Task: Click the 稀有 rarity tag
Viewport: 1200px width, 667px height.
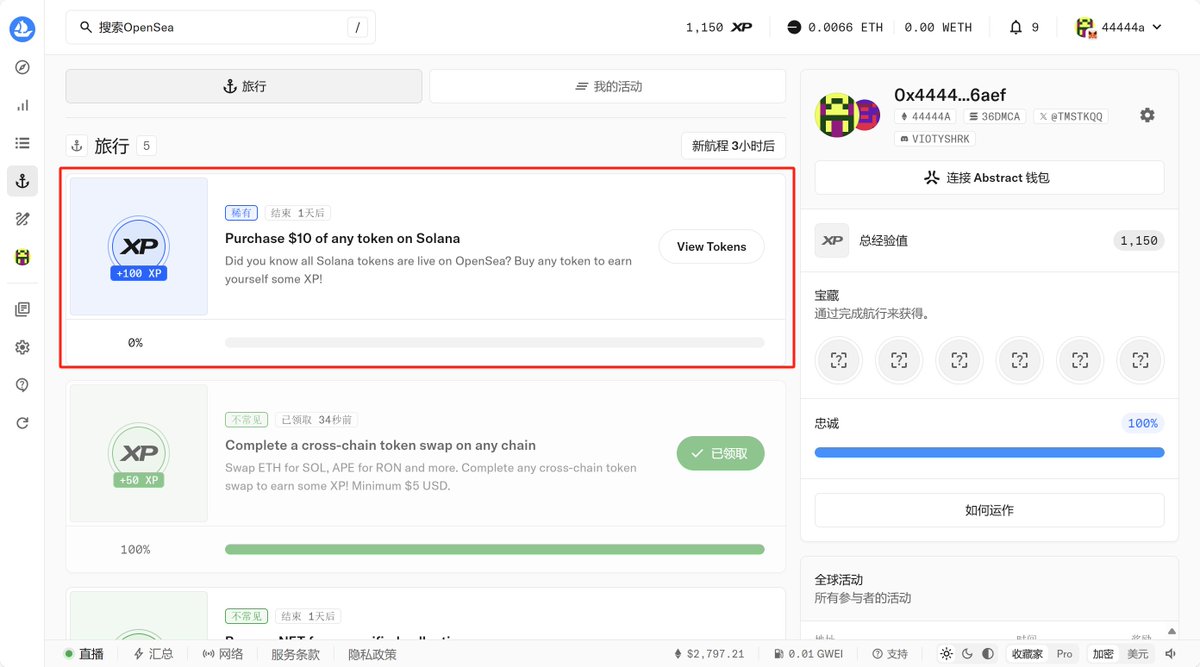Action: (242, 213)
